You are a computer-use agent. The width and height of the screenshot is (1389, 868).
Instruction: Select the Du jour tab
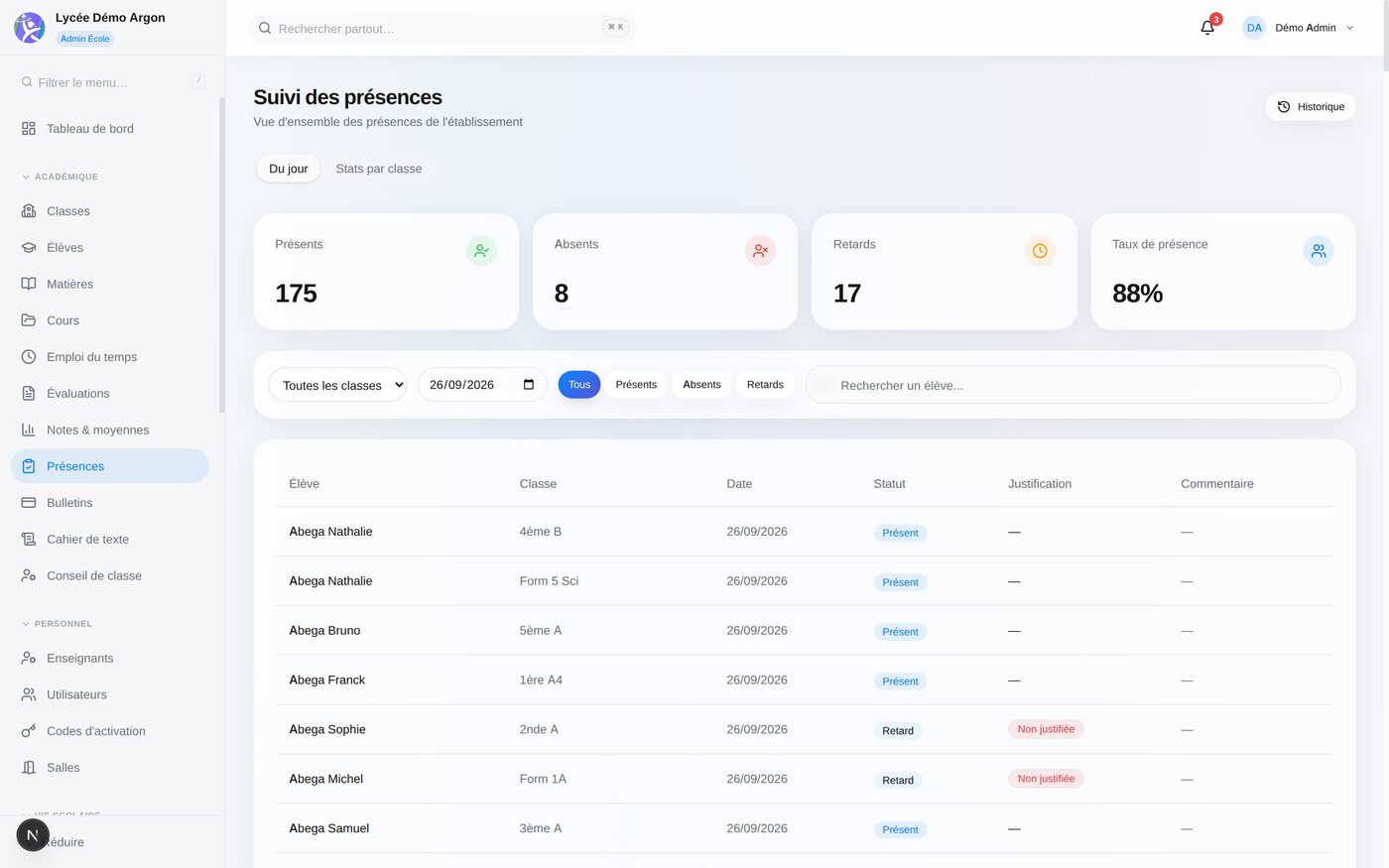coord(289,169)
